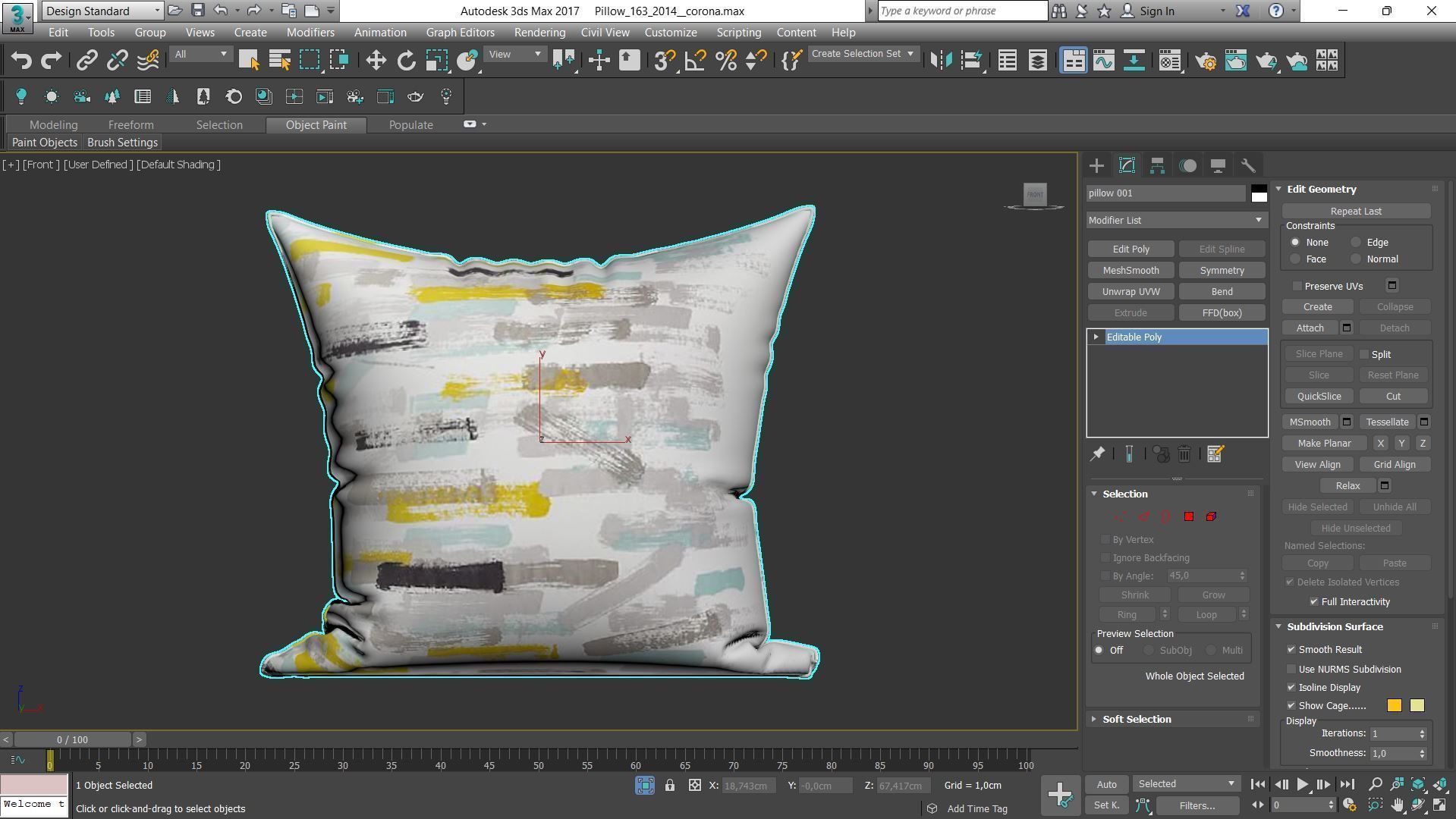1456x819 pixels.
Task: Open the Create command panel tab
Action: pos(1096,165)
